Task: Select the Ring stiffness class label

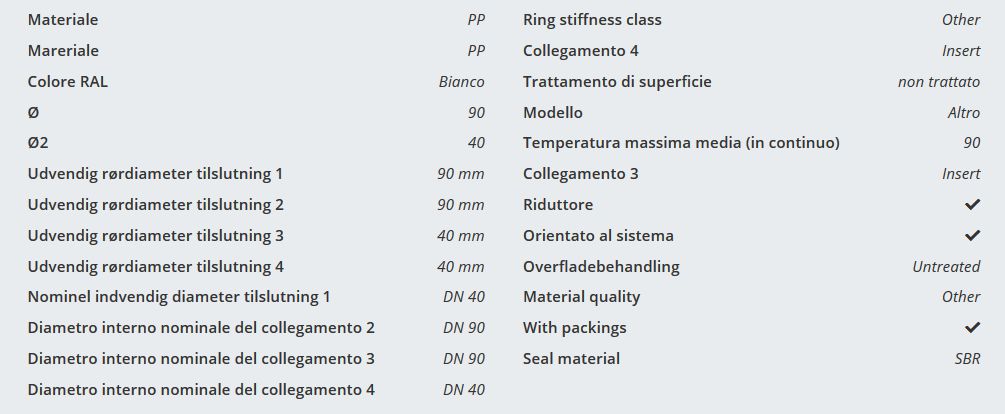Action: tap(592, 20)
